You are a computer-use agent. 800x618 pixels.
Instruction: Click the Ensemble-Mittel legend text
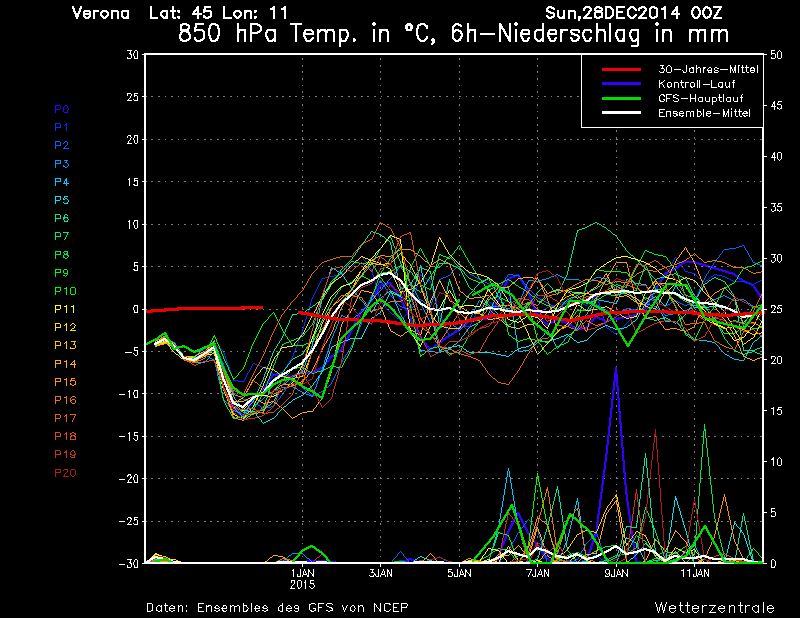point(704,113)
